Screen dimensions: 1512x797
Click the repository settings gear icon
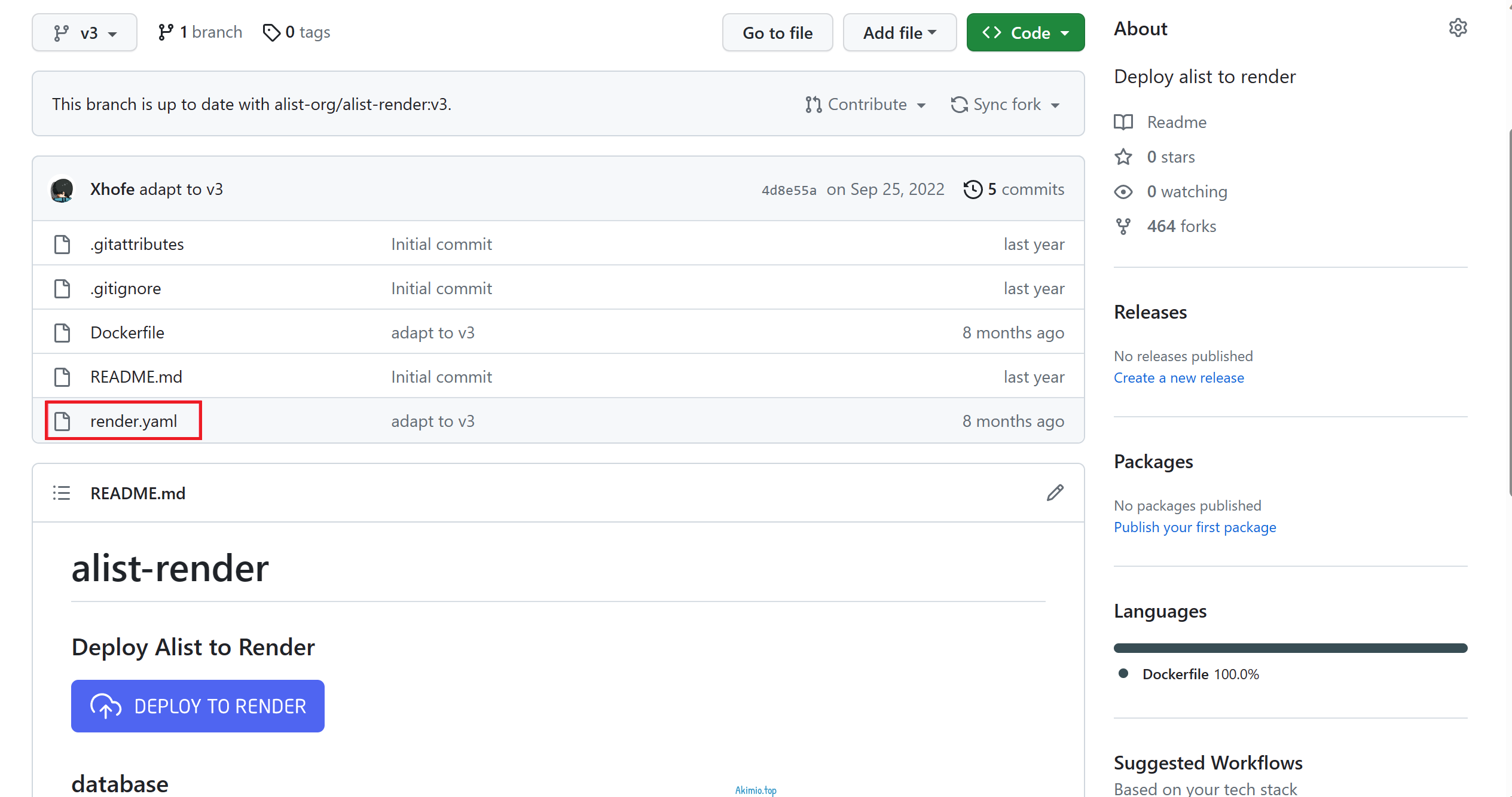coord(1458,28)
